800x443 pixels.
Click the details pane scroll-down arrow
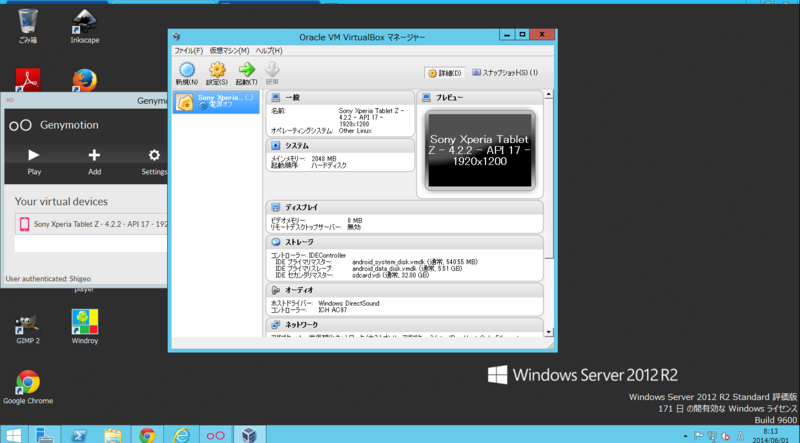click(549, 332)
